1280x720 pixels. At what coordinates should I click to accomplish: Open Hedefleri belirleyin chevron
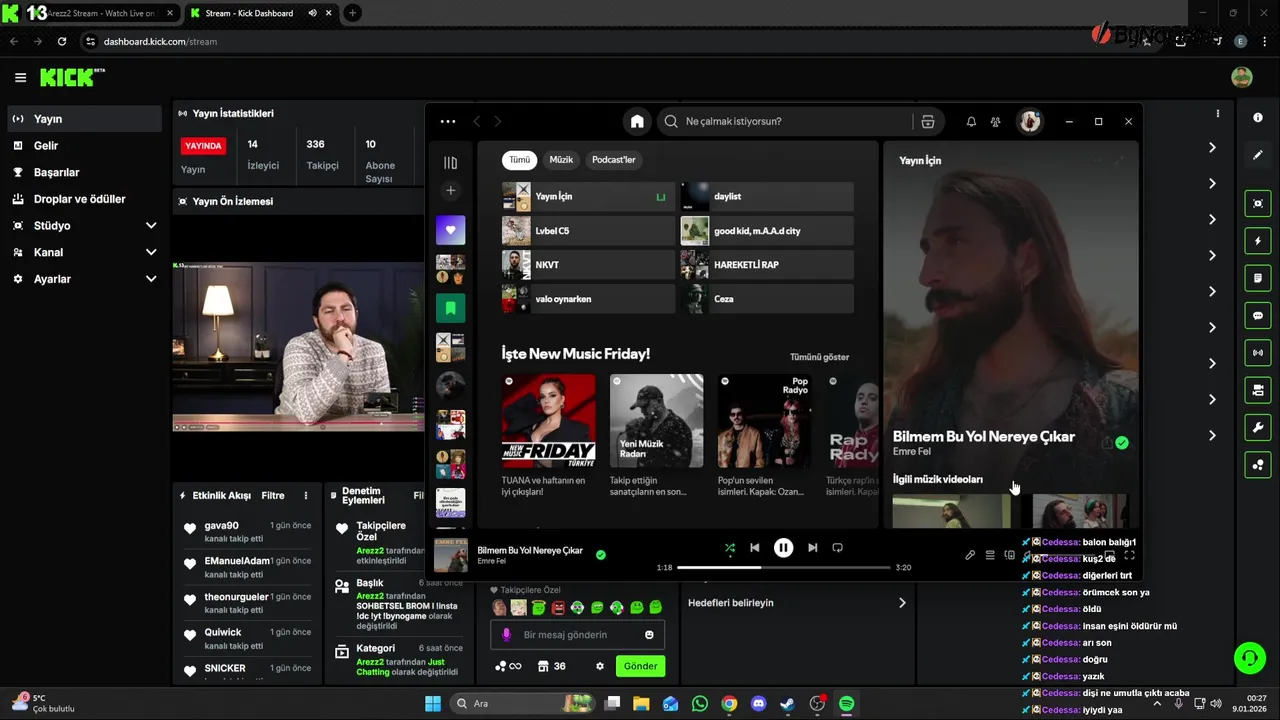(902, 603)
